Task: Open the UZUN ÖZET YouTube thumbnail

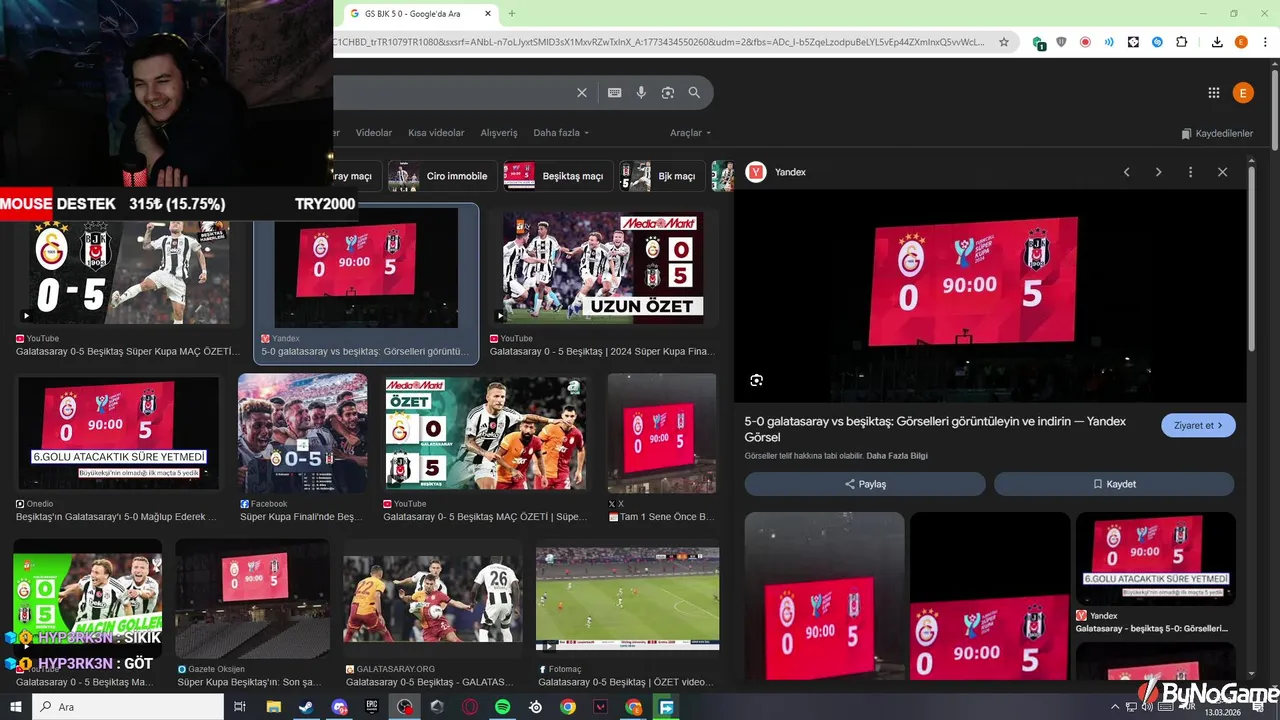Action: [x=603, y=266]
